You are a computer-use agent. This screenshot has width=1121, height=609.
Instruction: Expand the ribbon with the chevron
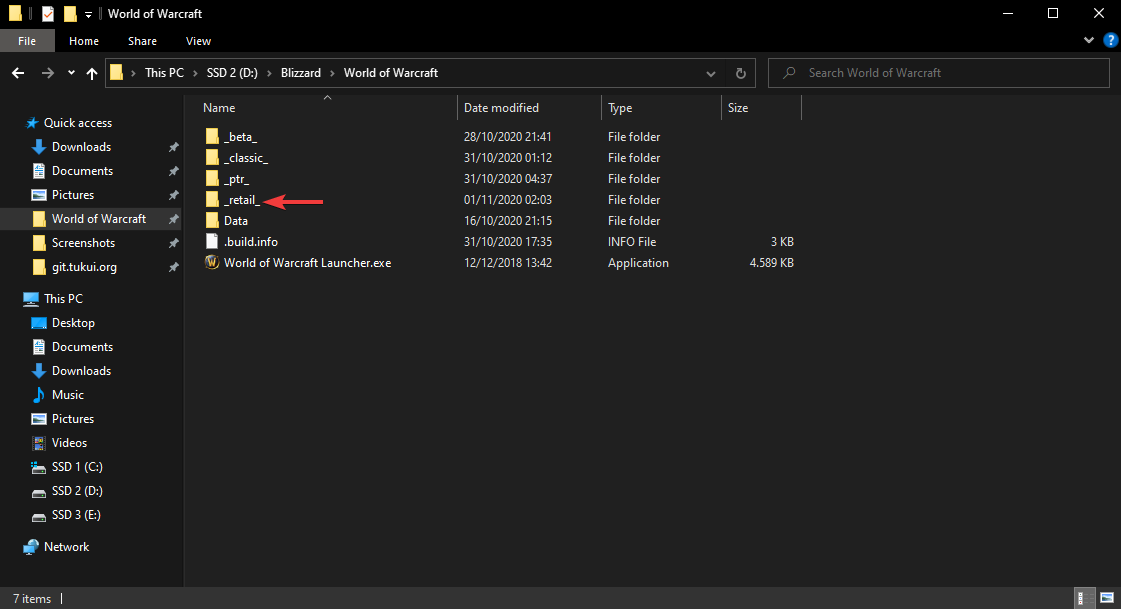point(1089,41)
